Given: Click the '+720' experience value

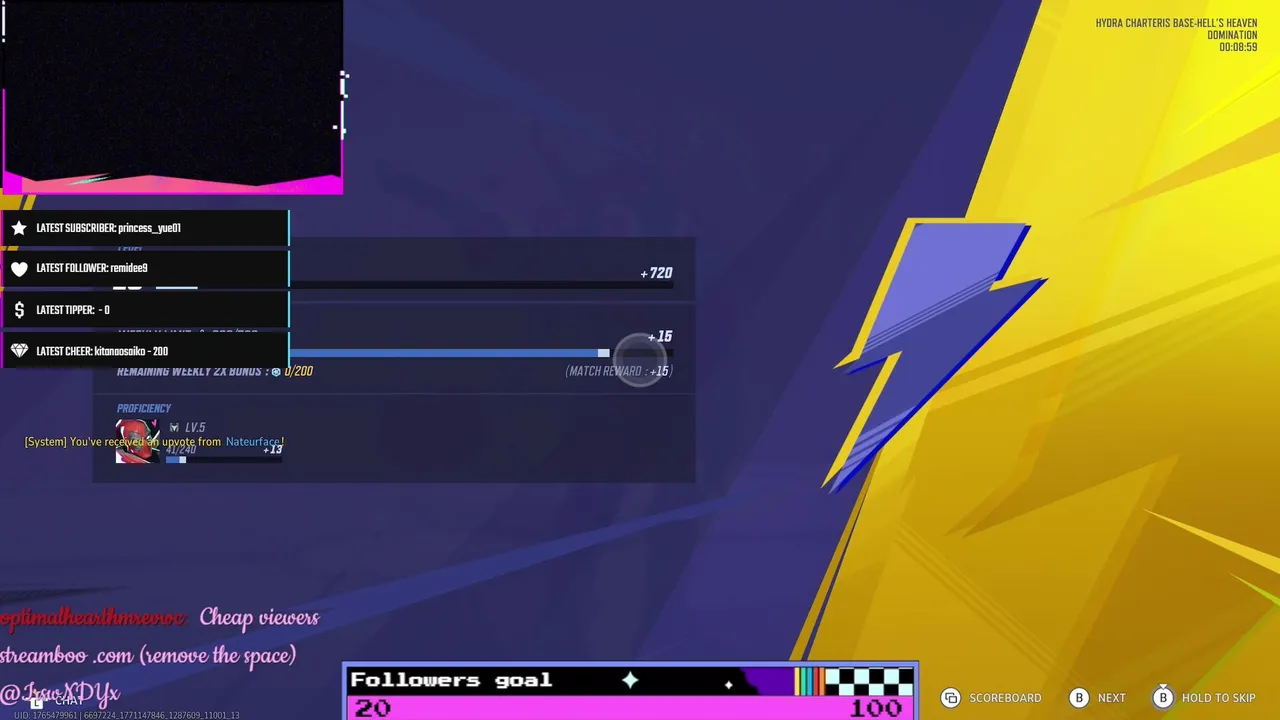Looking at the screenshot, I should 656,273.
